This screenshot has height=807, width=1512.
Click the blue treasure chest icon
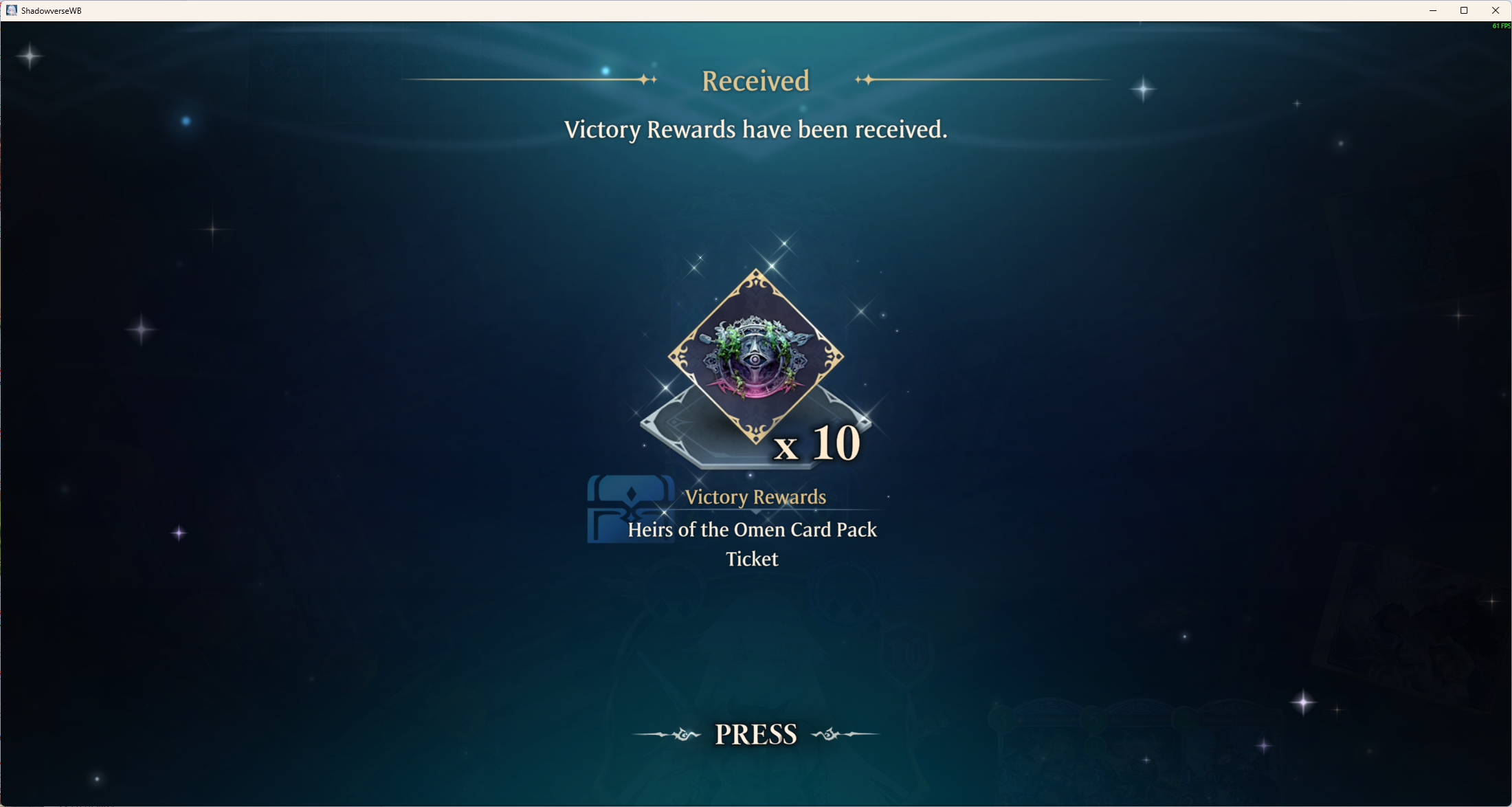point(631,509)
